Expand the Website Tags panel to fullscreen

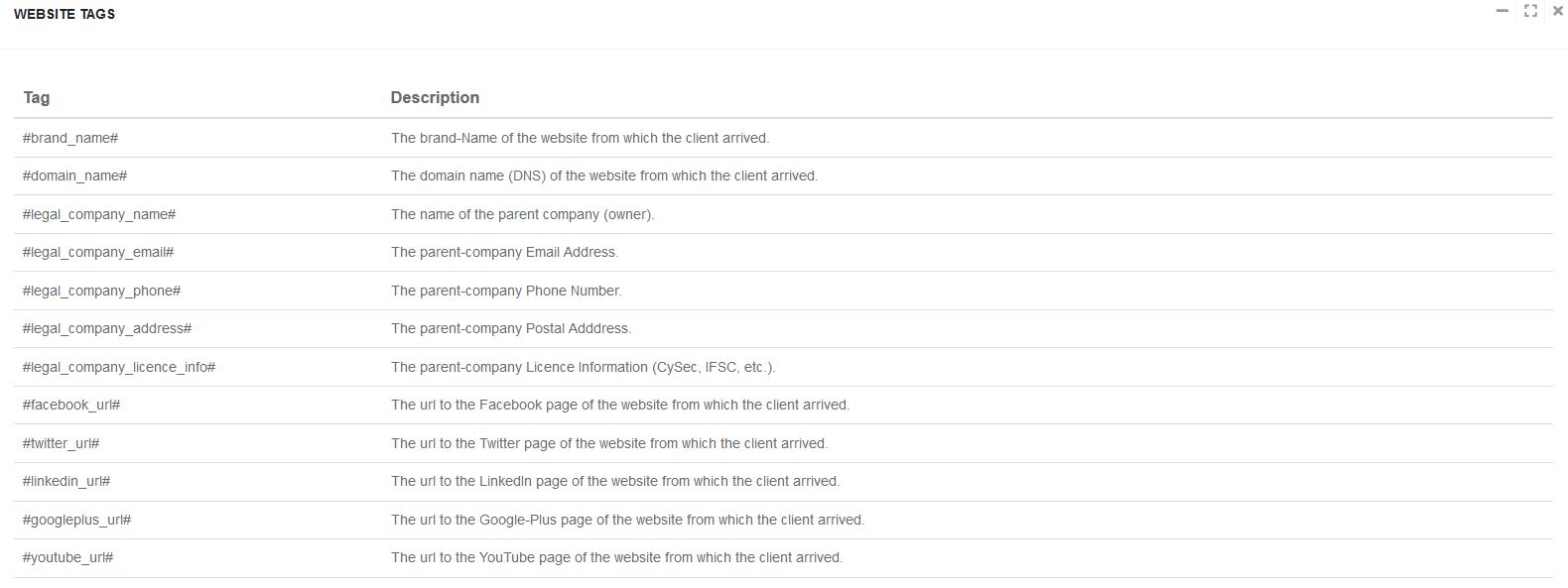(x=1530, y=11)
